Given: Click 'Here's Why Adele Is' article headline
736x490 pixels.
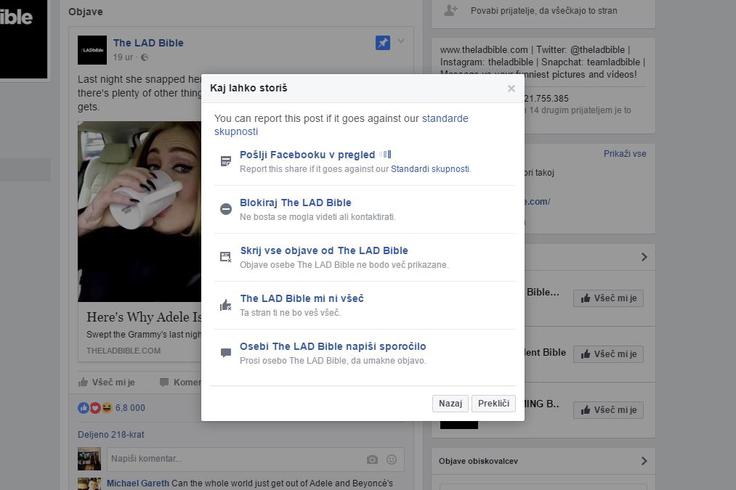Looking at the screenshot, I should [x=144, y=317].
